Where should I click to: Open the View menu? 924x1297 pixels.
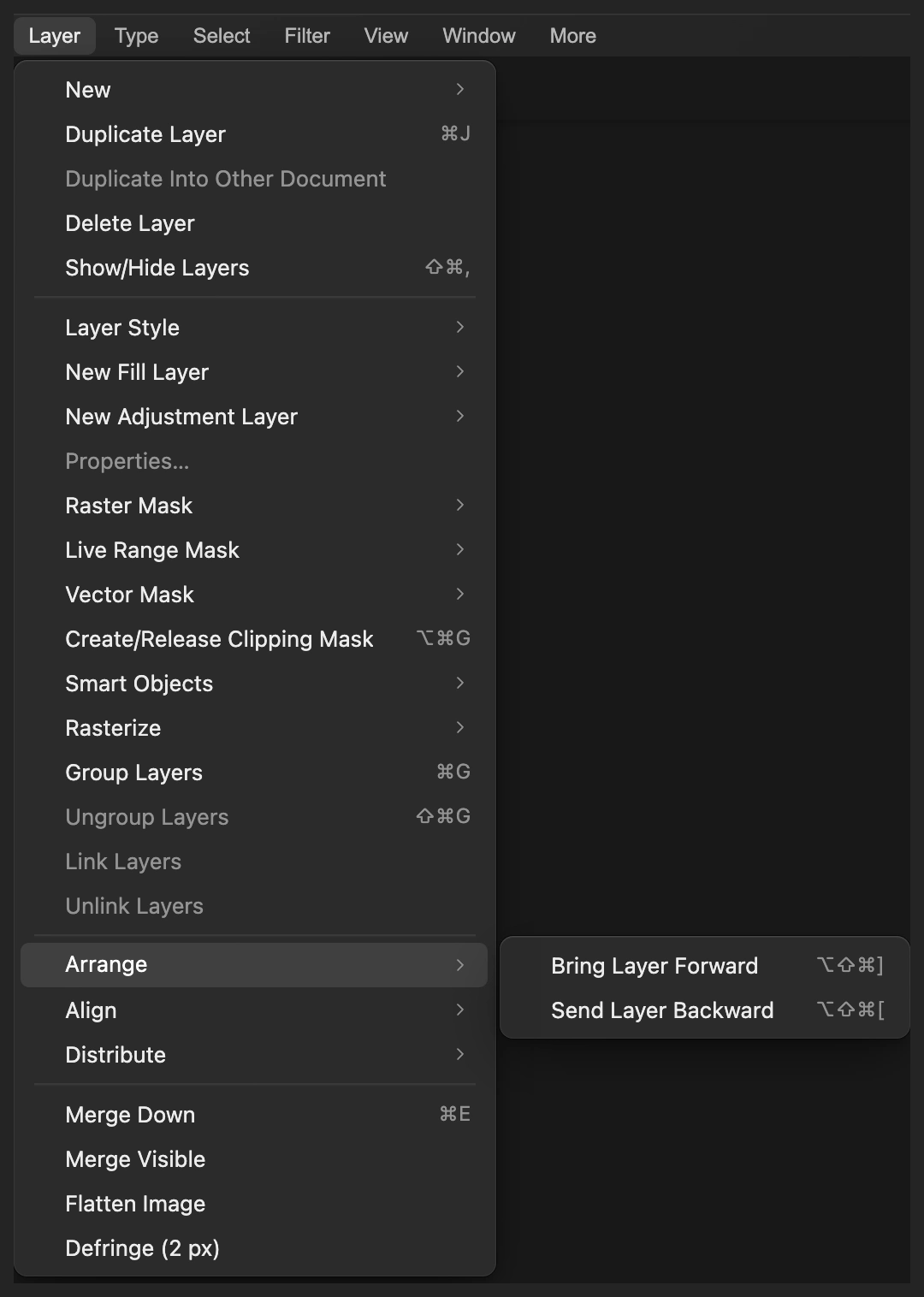click(386, 36)
